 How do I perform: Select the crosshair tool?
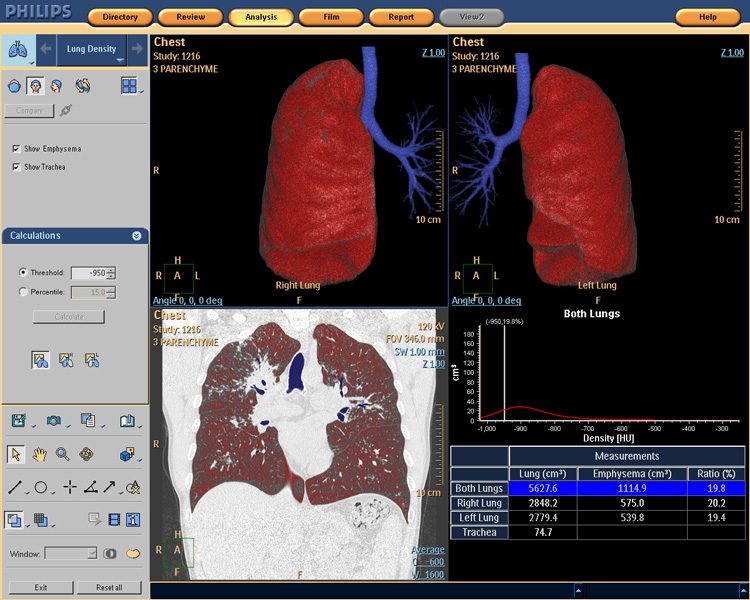pos(70,488)
